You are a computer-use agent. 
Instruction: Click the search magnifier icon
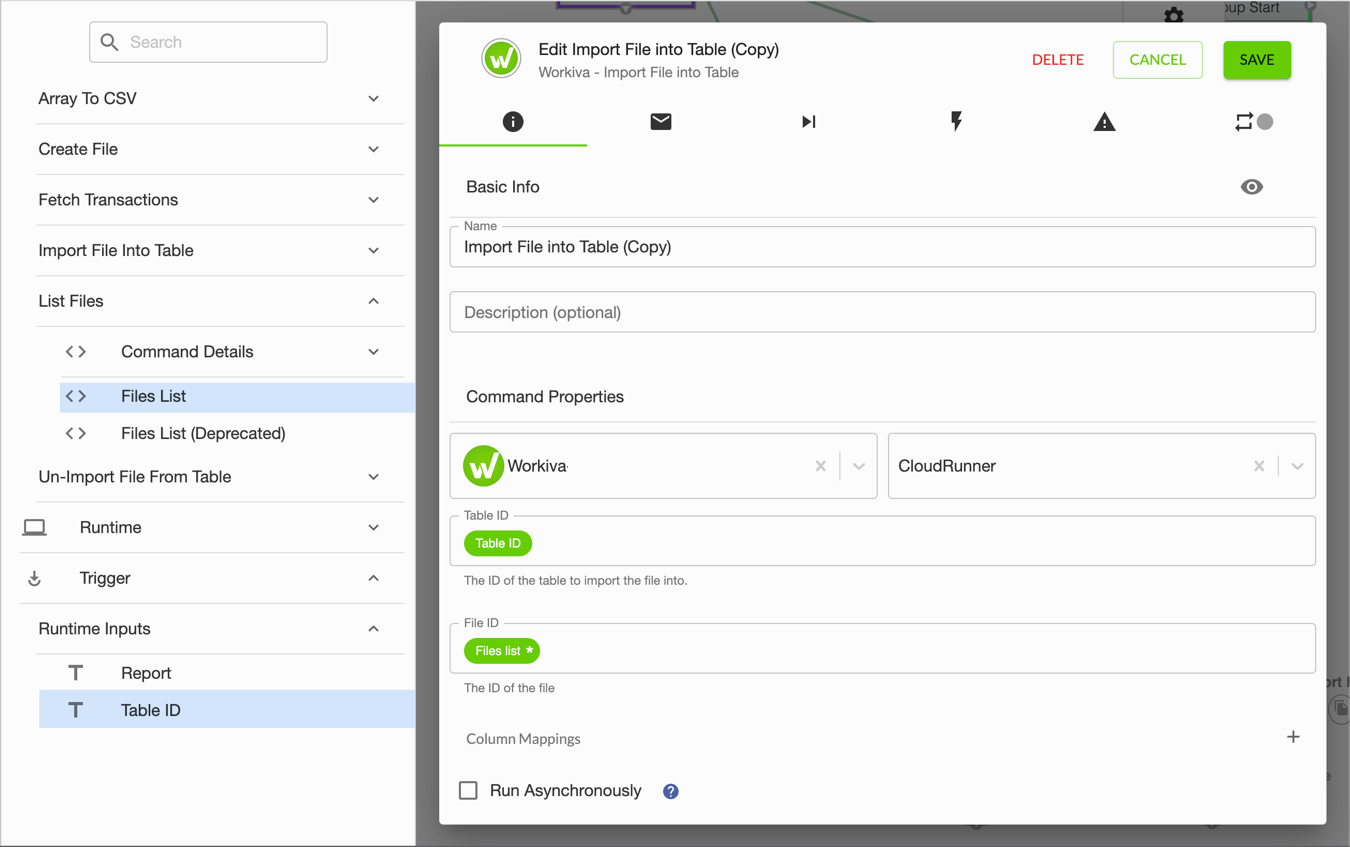click(110, 42)
